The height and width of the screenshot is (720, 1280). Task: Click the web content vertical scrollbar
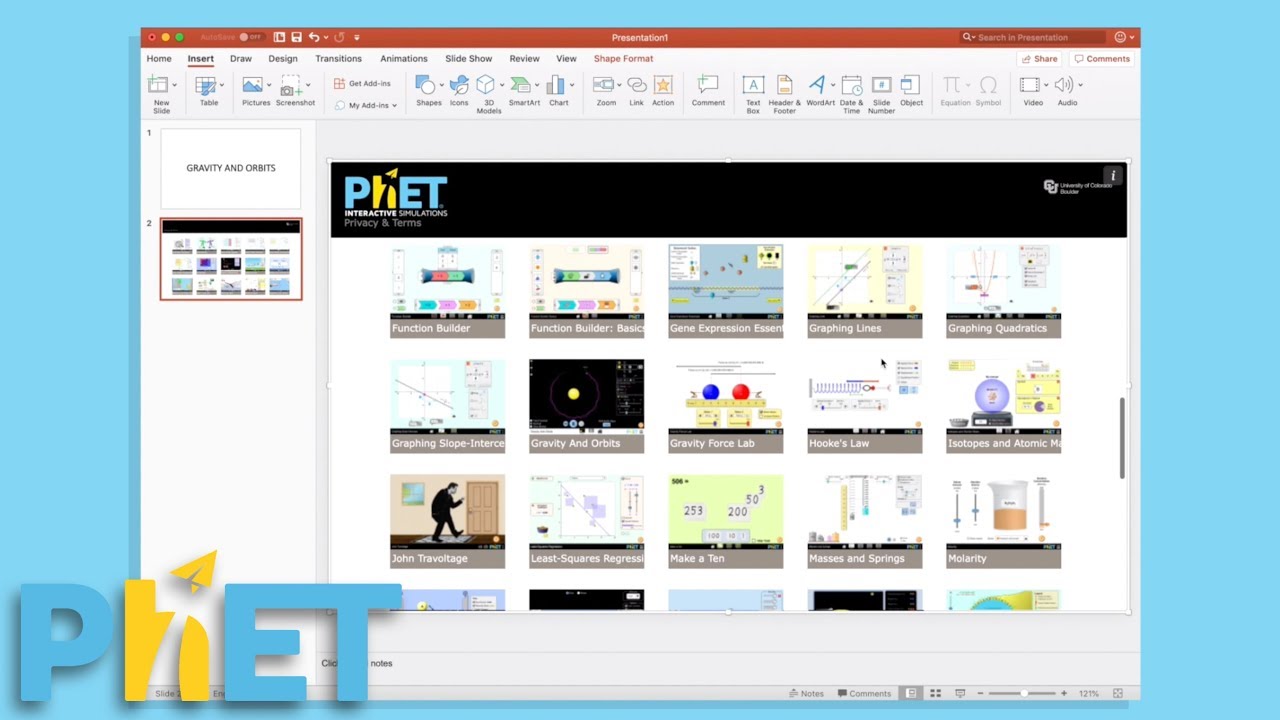point(1121,437)
